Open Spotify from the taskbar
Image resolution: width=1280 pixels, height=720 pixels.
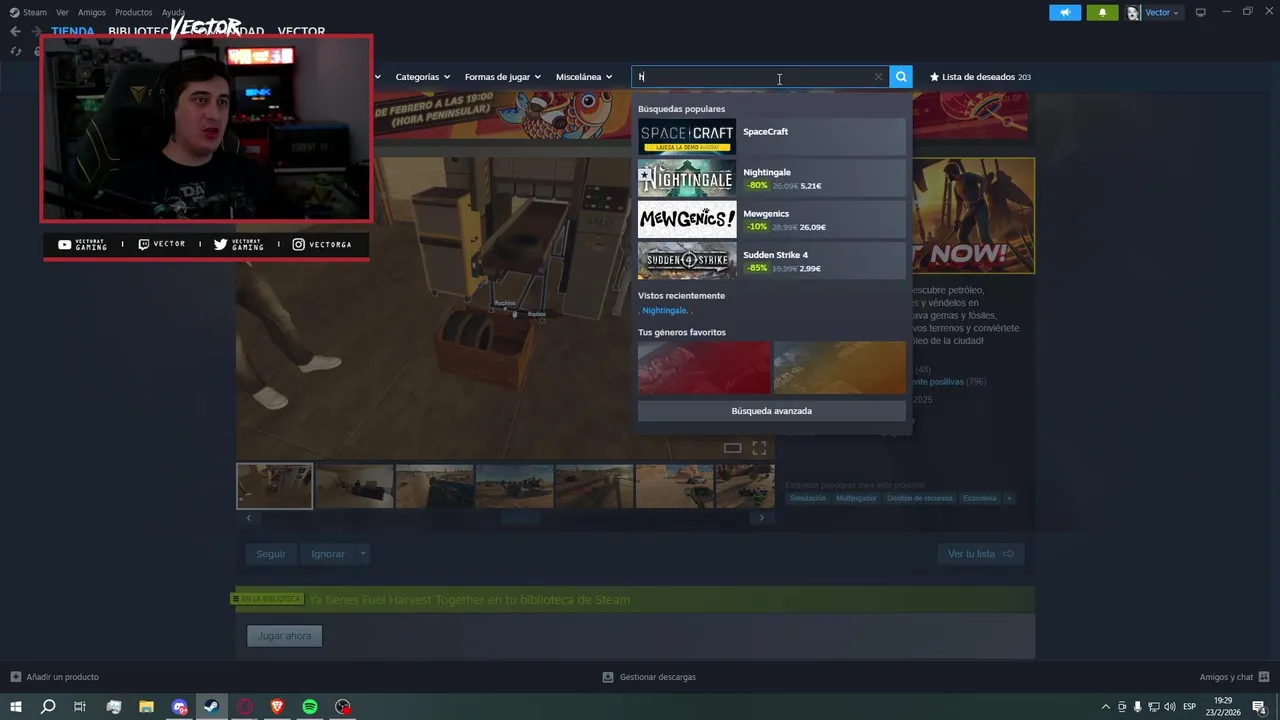[x=310, y=707]
